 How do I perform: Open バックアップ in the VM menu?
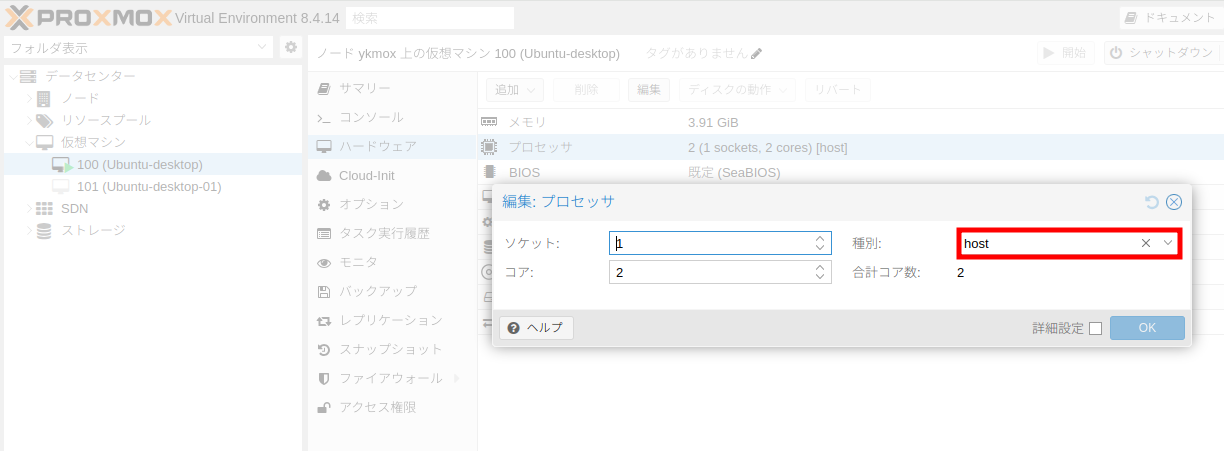click(x=392, y=291)
